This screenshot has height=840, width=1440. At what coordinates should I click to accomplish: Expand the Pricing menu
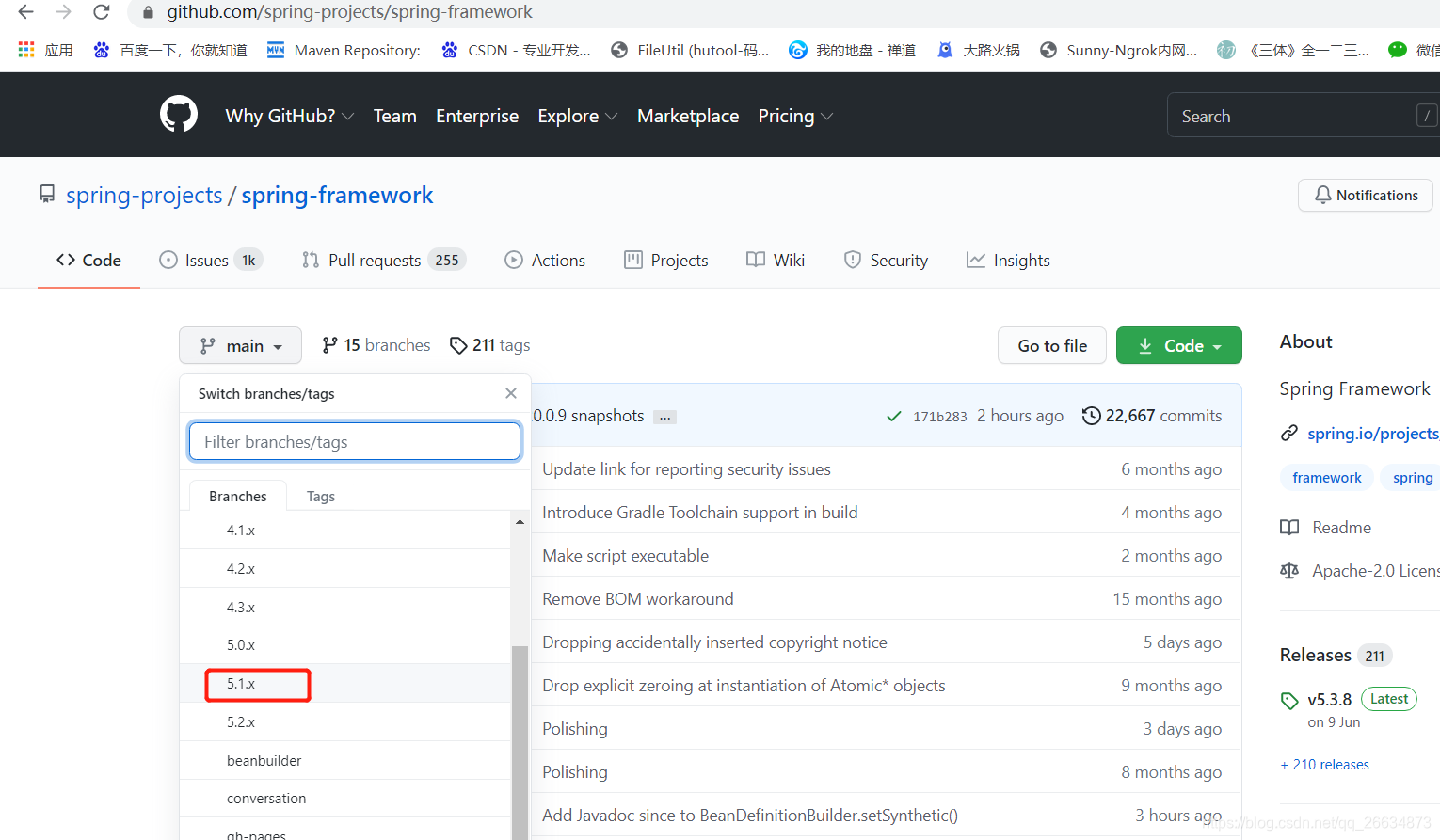click(x=796, y=116)
